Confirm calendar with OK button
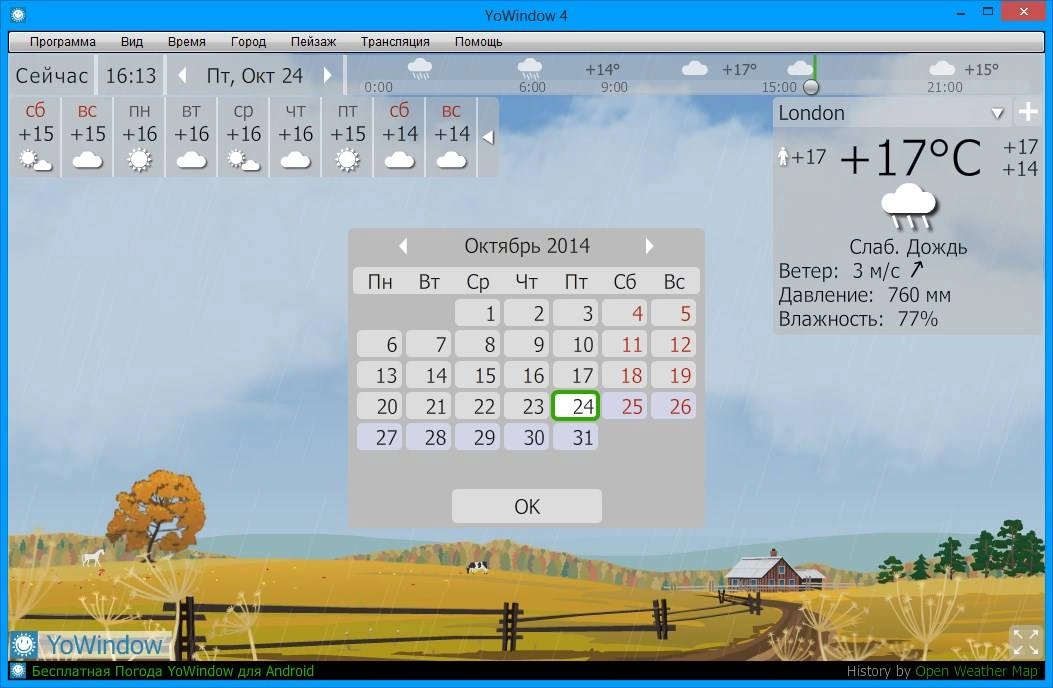Screen dimensions: 1053x688 tap(526, 506)
